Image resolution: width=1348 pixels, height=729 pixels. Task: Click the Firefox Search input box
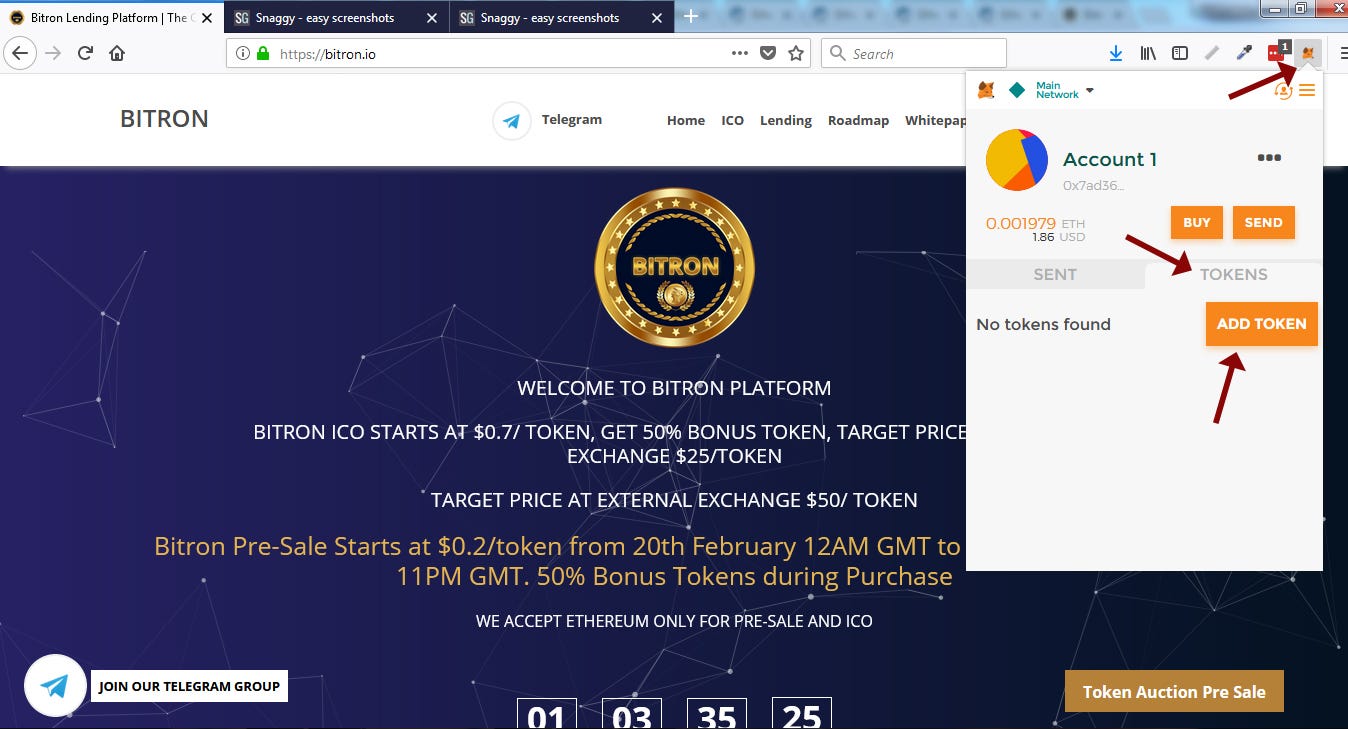[x=914, y=54]
